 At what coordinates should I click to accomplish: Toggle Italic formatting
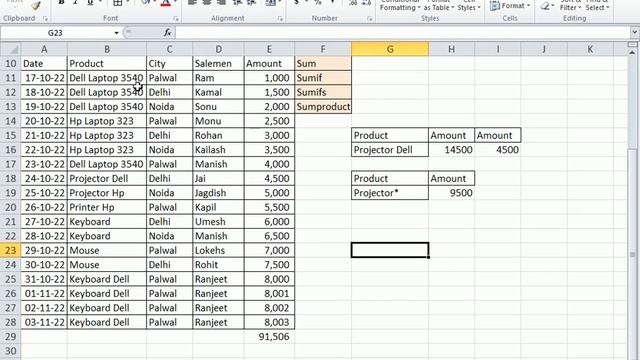pos(76,3)
